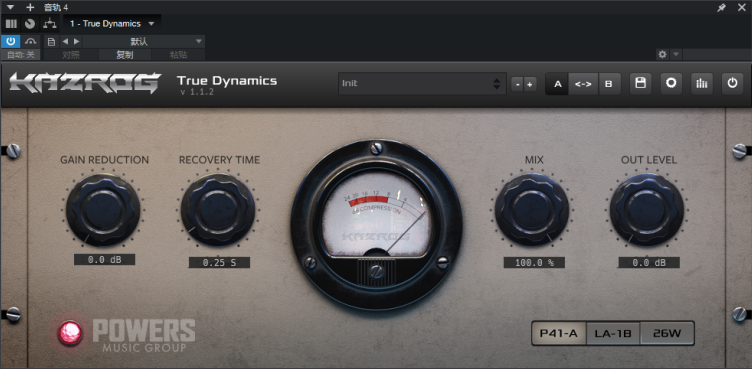
Task: Click the Powers Music Group logo
Action: pyautogui.click(x=143, y=335)
